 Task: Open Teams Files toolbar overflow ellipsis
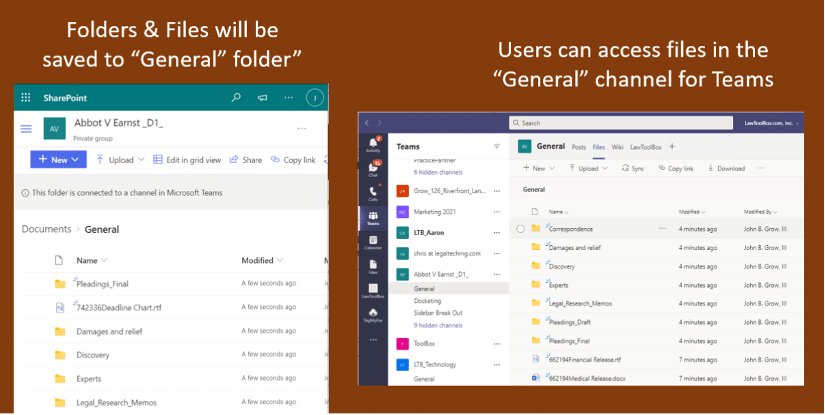pyautogui.click(x=761, y=168)
